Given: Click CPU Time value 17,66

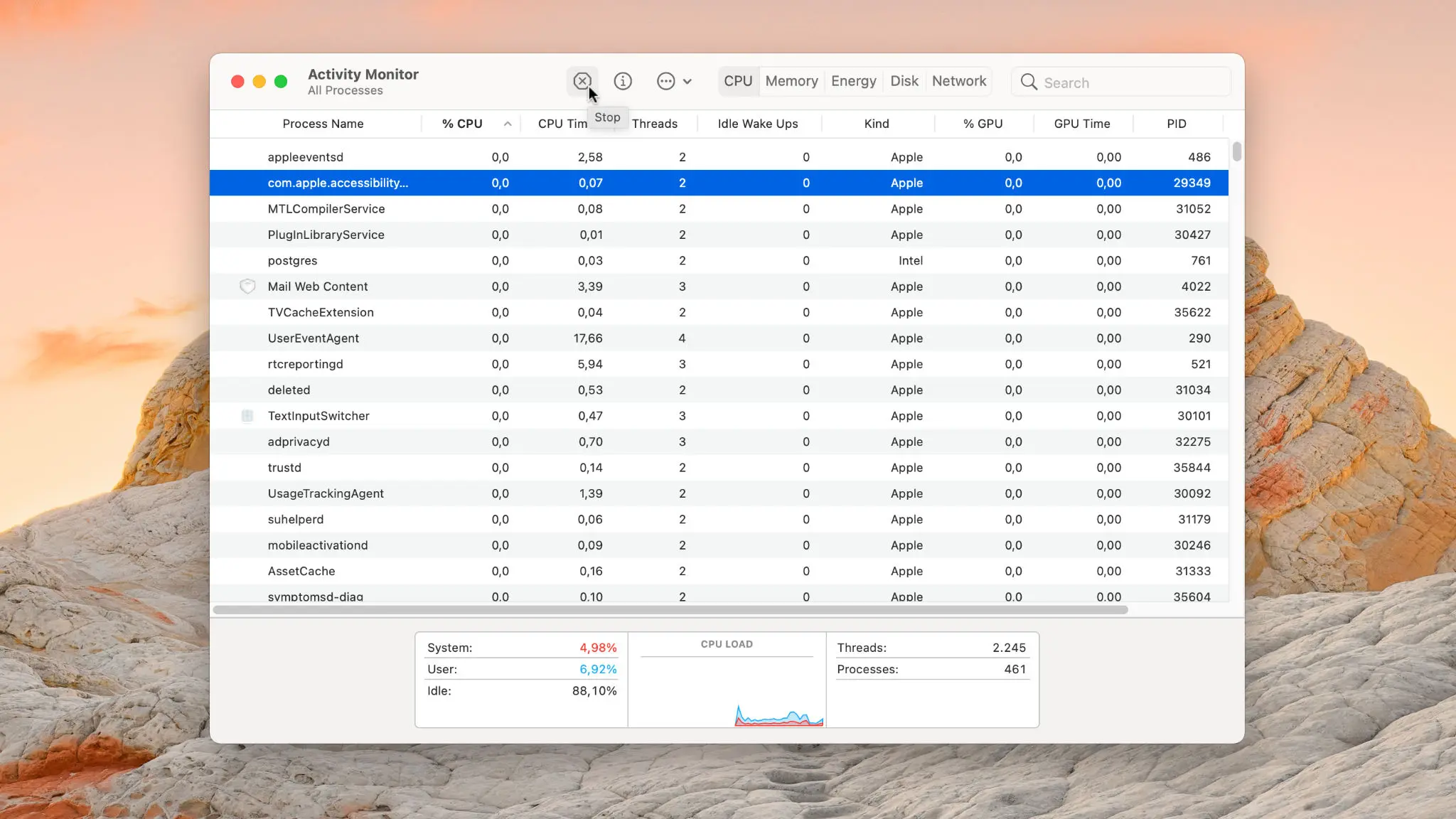Looking at the screenshot, I should (588, 338).
